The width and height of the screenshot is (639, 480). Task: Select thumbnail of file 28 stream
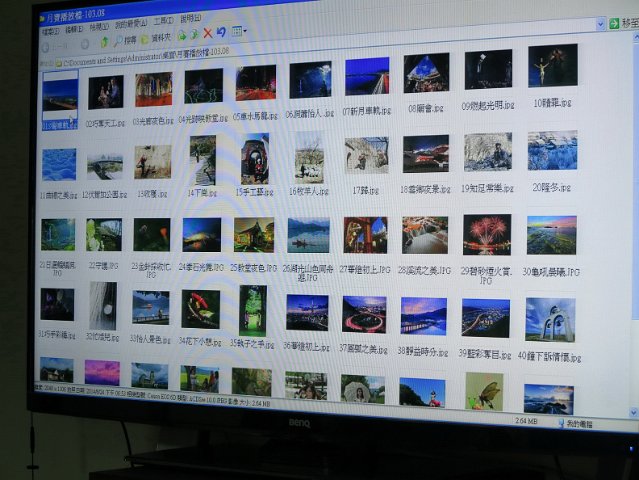point(425,236)
